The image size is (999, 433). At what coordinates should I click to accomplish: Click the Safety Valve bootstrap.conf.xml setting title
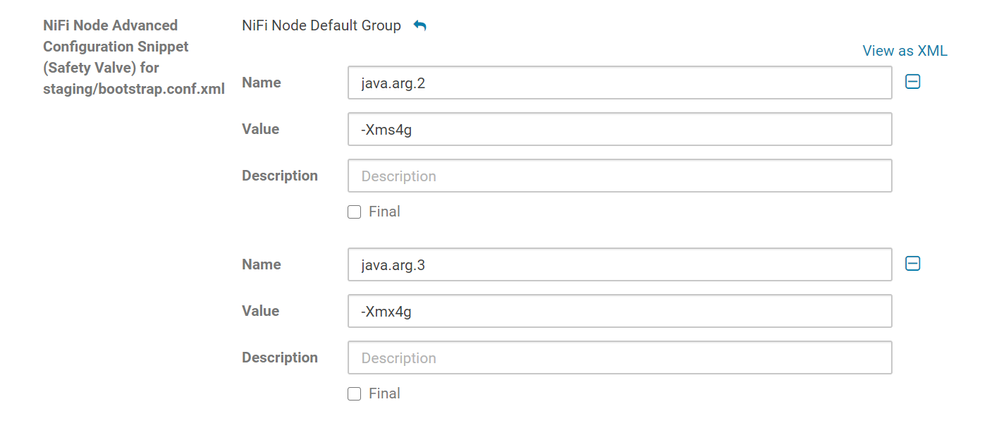coord(133,57)
